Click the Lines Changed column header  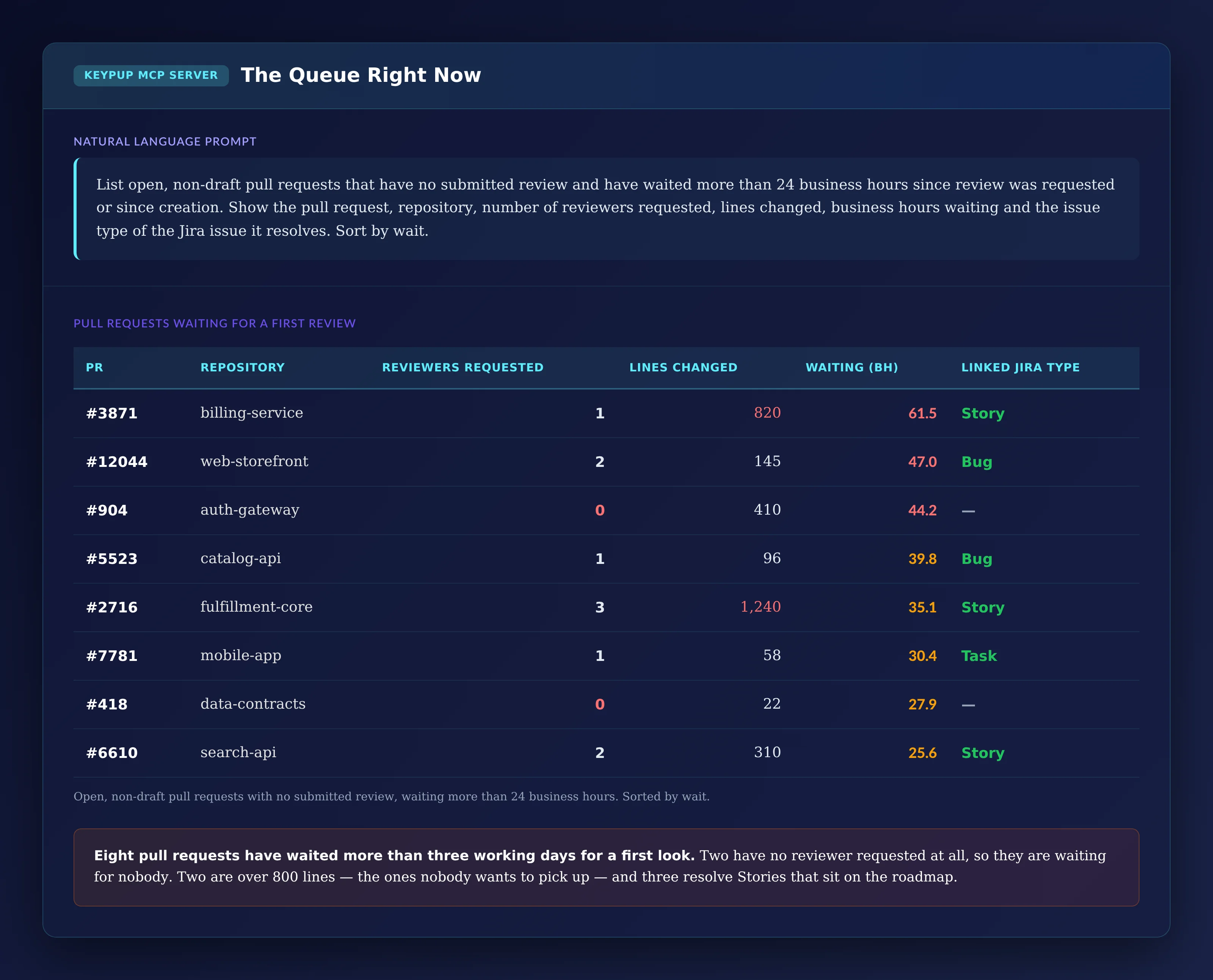click(683, 368)
